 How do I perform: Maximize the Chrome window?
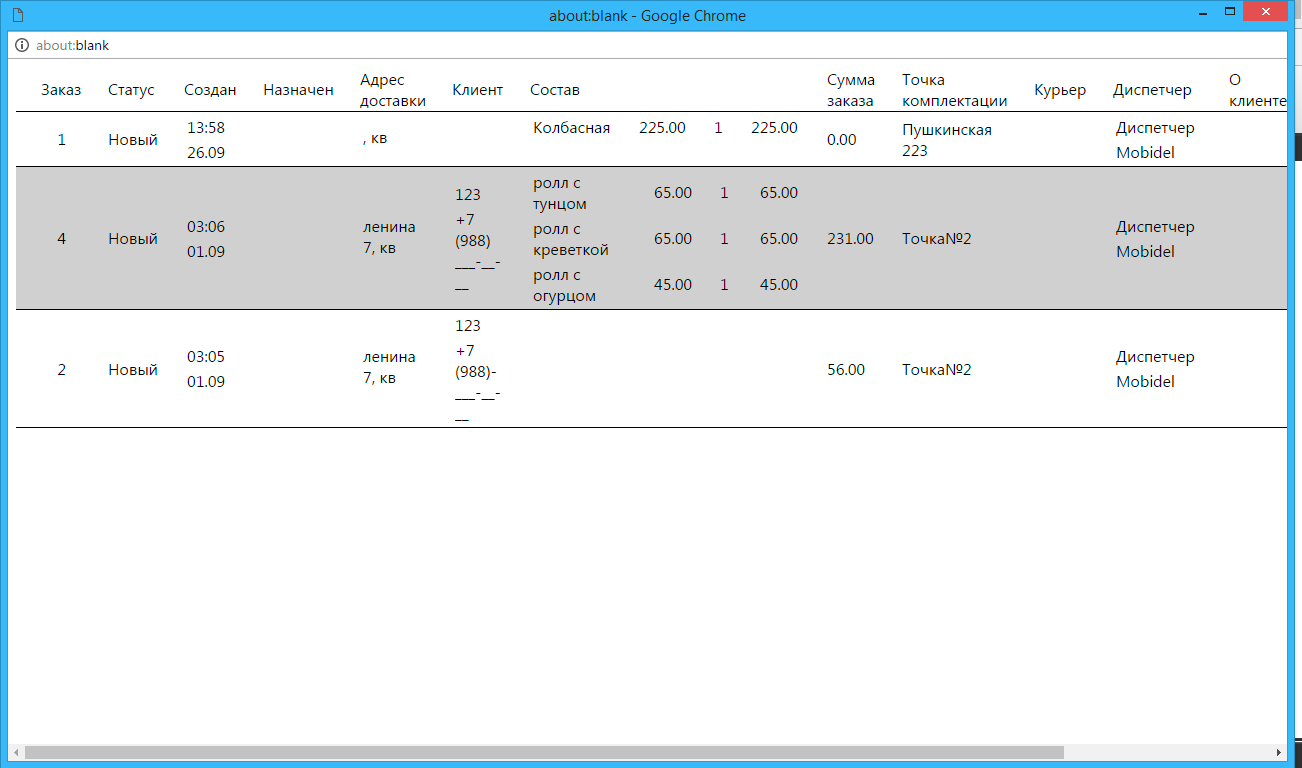(x=1231, y=11)
